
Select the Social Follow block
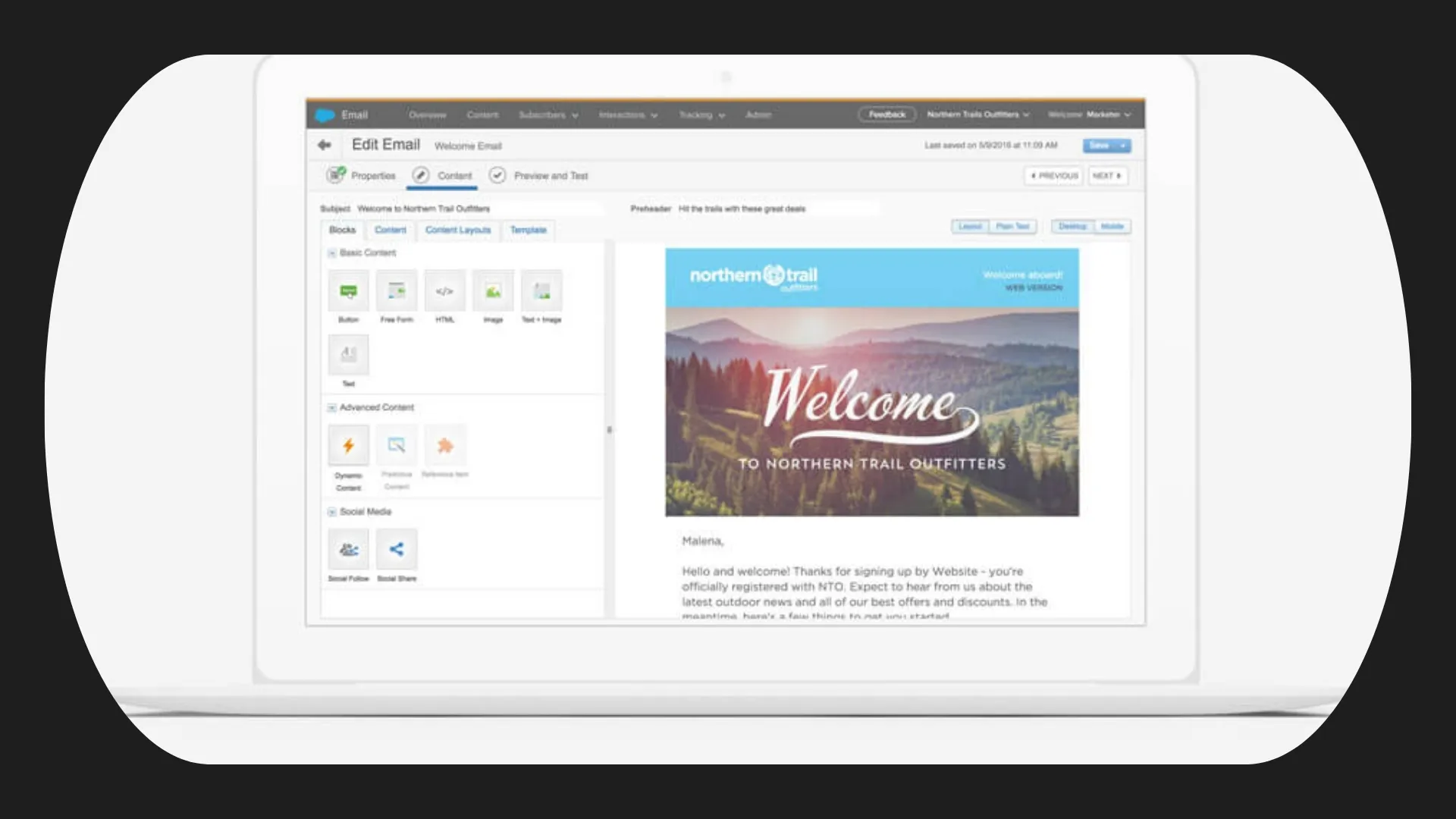point(349,549)
